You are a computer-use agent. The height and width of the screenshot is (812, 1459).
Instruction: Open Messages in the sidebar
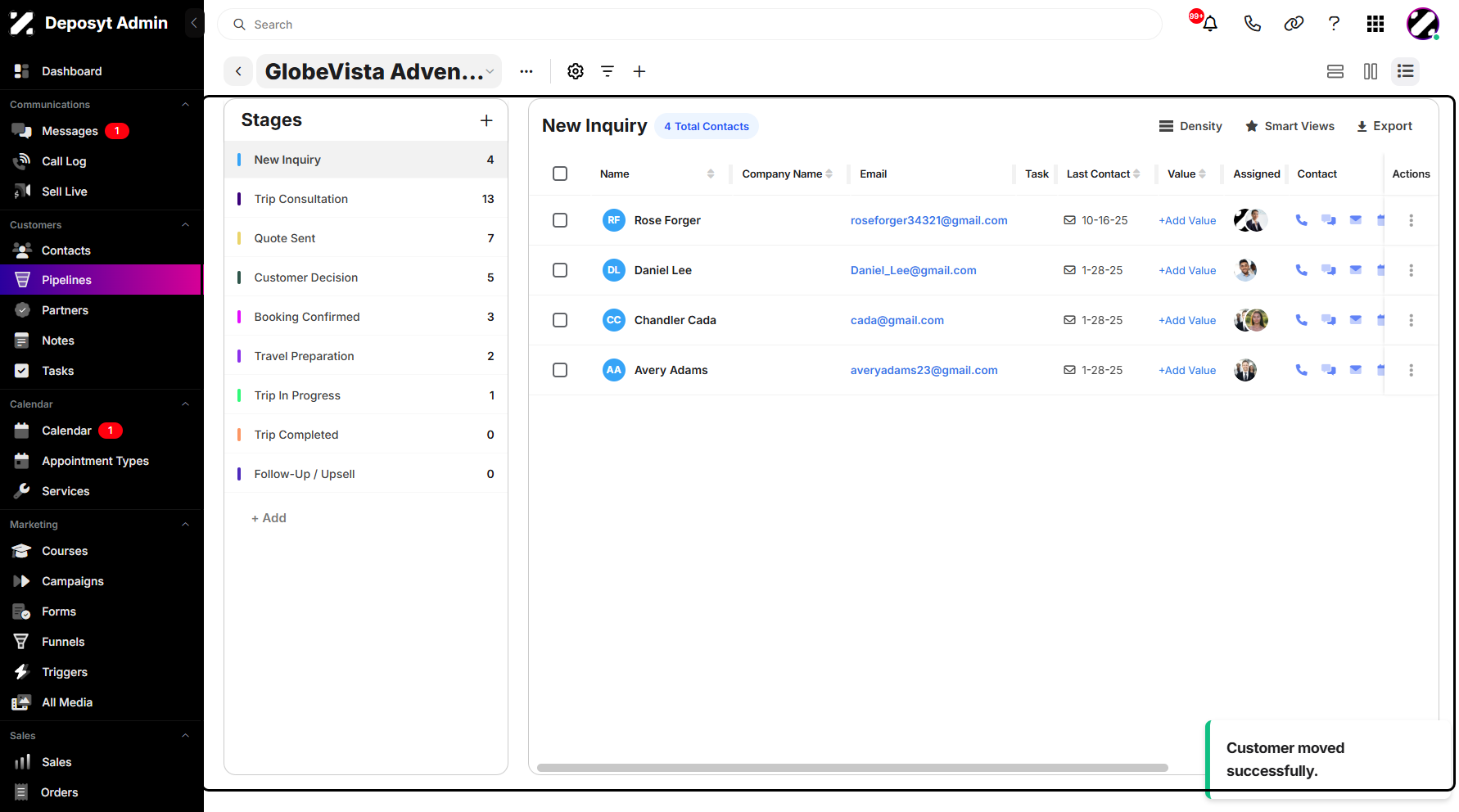coord(70,131)
